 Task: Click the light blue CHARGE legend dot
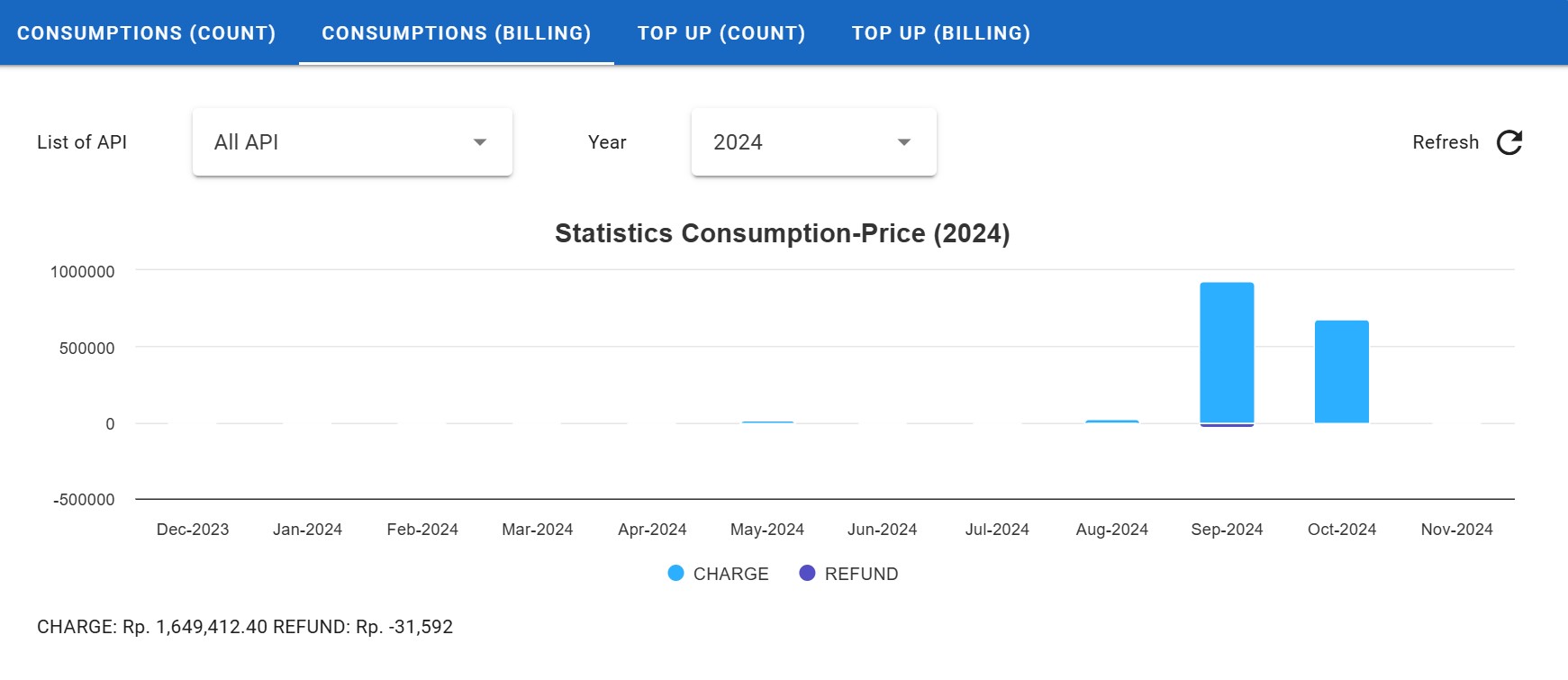pyautogui.click(x=675, y=574)
